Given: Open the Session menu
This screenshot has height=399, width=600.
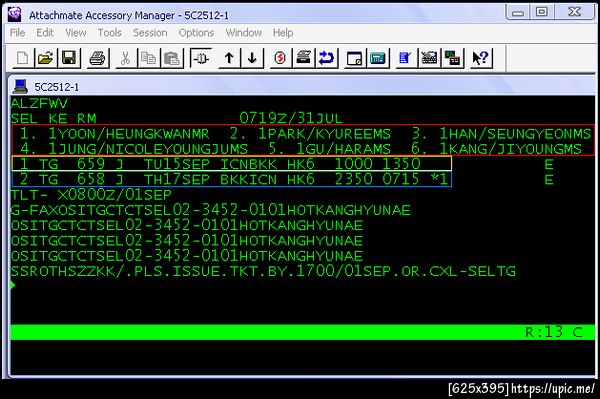Looking at the screenshot, I should point(150,33).
